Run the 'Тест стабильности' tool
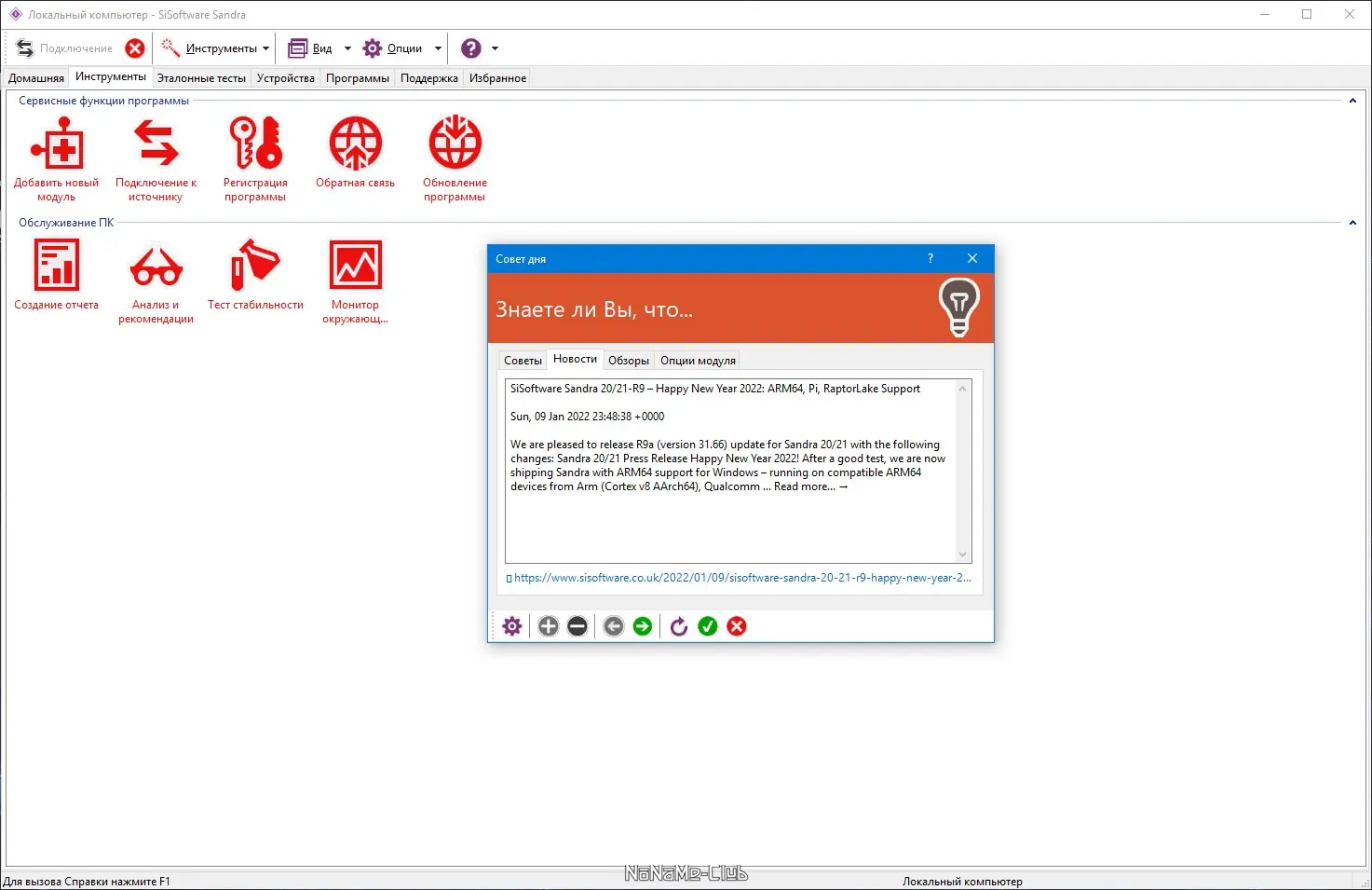This screenshot has height=890, width=1372. coord(255,270)
